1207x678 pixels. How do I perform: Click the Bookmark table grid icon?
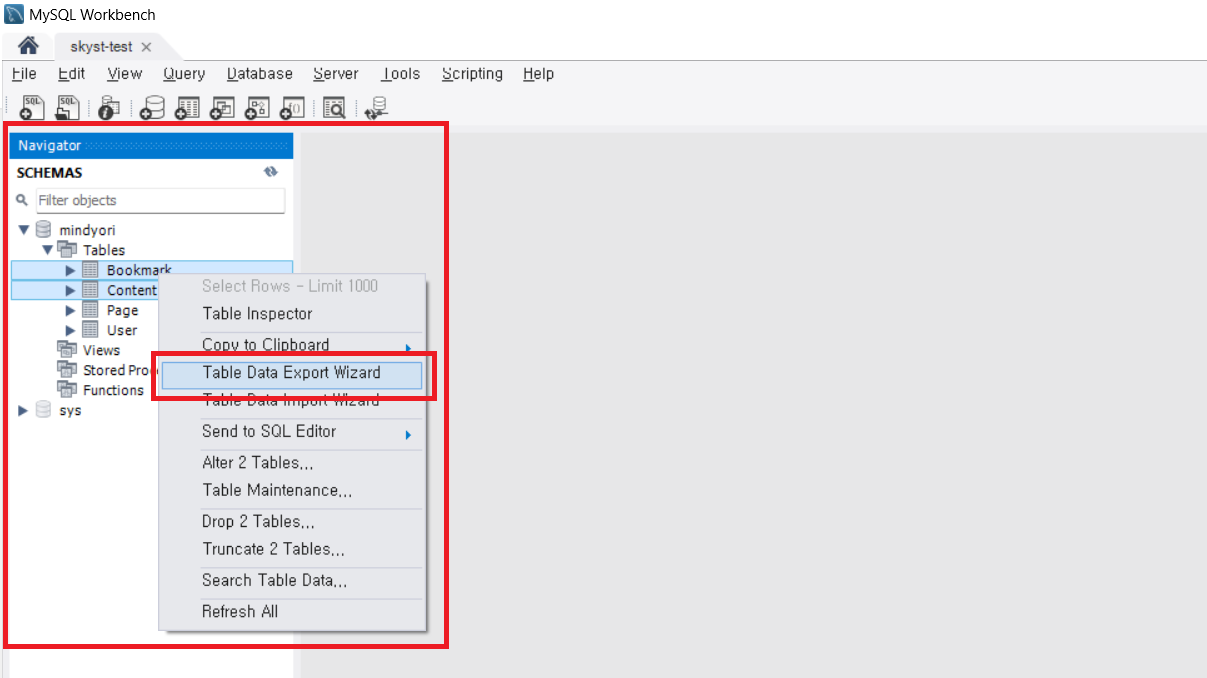point(90,270)
